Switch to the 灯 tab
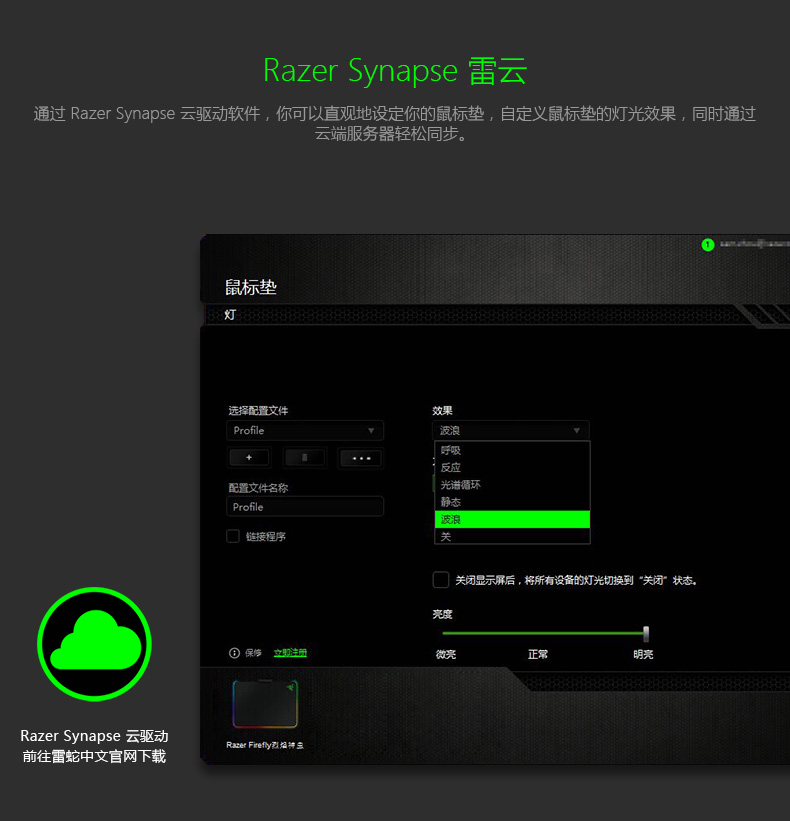Viewport: 790px width, 821px height. click(231, 315)
